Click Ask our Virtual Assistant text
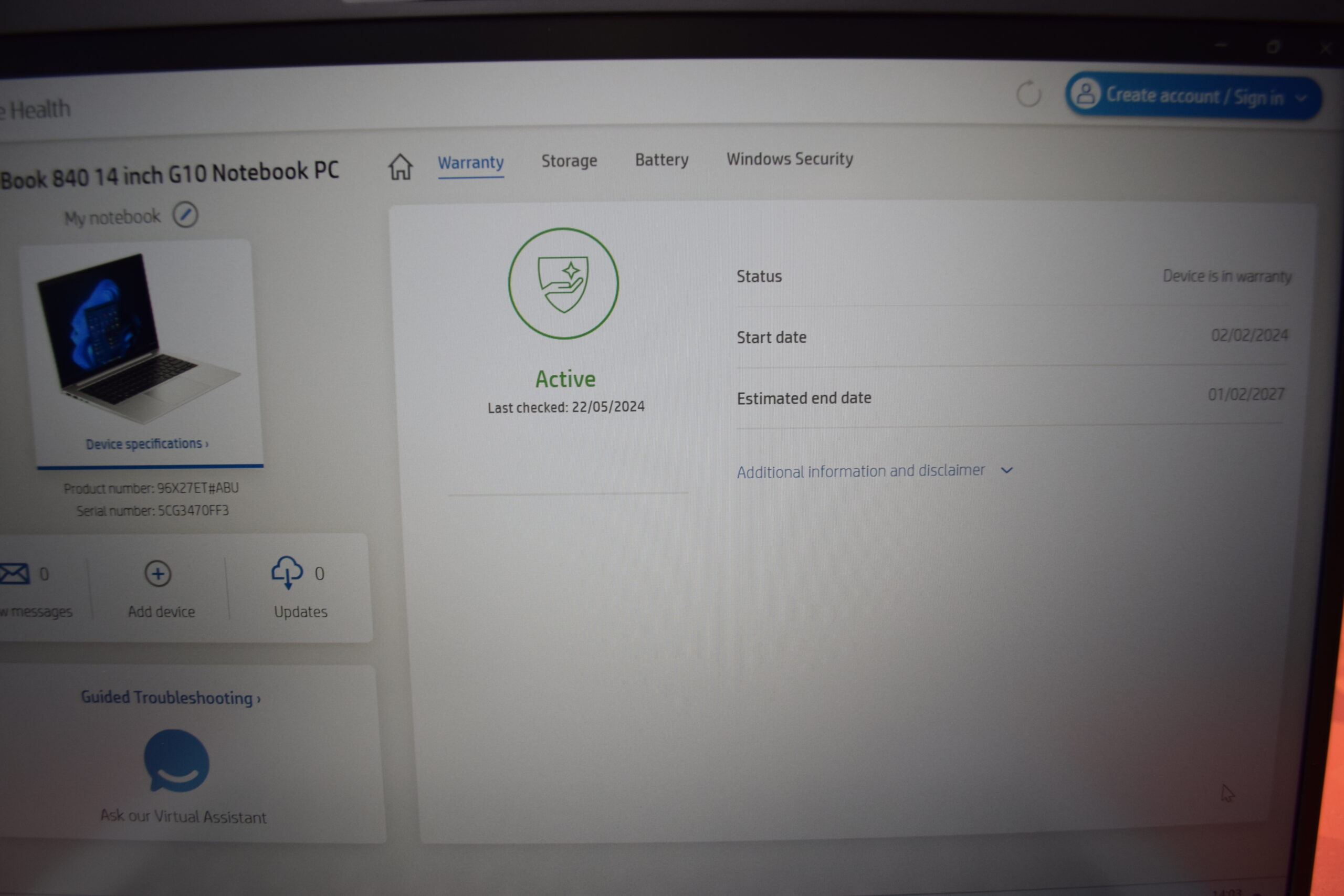Viewport: 1344px width, 896px height. tap(183, 817)
